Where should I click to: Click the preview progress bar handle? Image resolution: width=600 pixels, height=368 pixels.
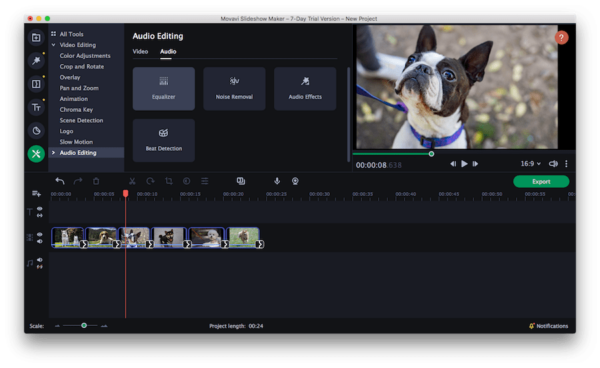click(431, 154)
